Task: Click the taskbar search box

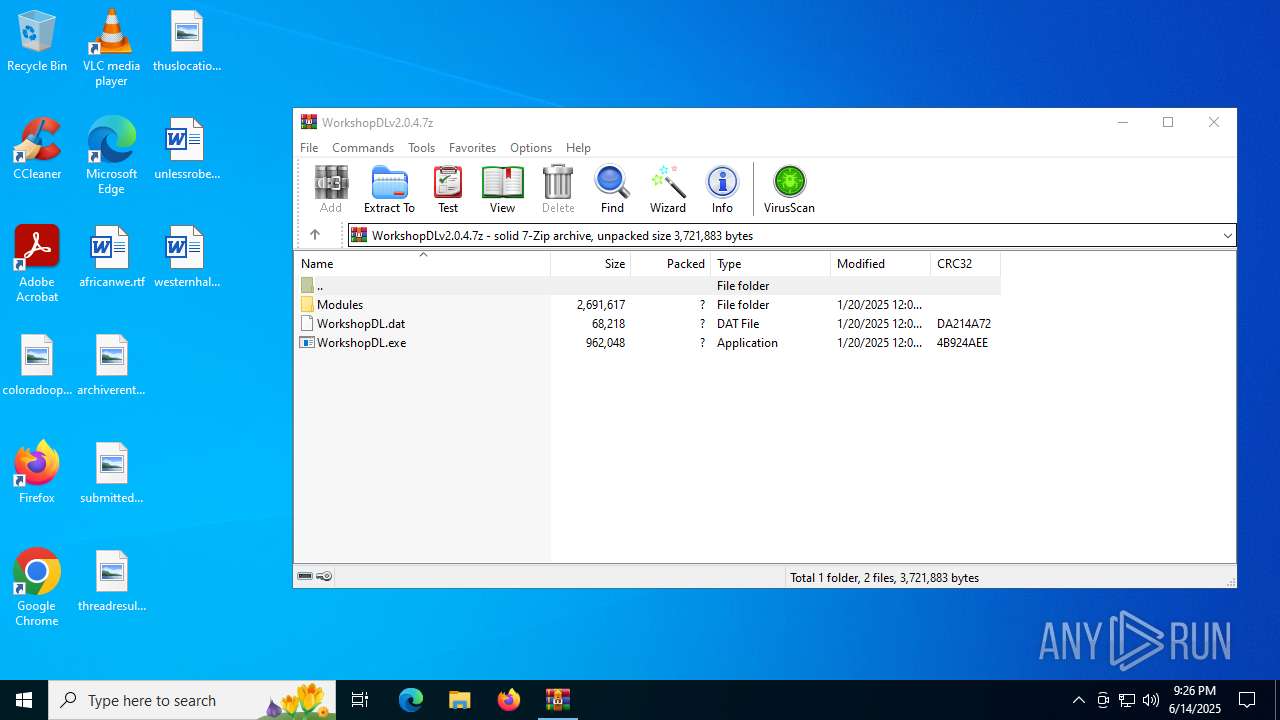Action: [x=191, y=700]
